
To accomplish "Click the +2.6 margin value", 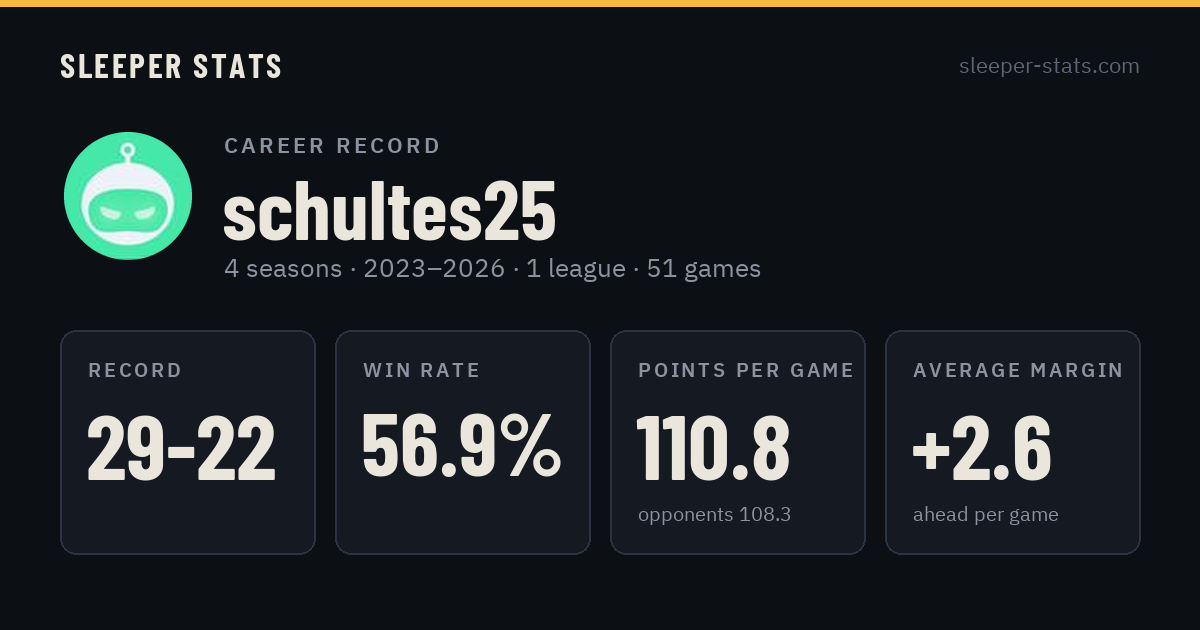I will 982,448.
